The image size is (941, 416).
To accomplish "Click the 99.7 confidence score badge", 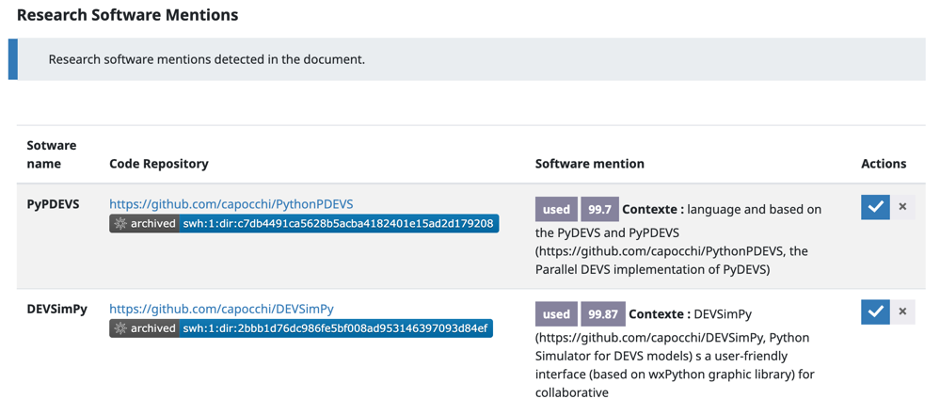I will pyautogui.click(x=599, y=209).
